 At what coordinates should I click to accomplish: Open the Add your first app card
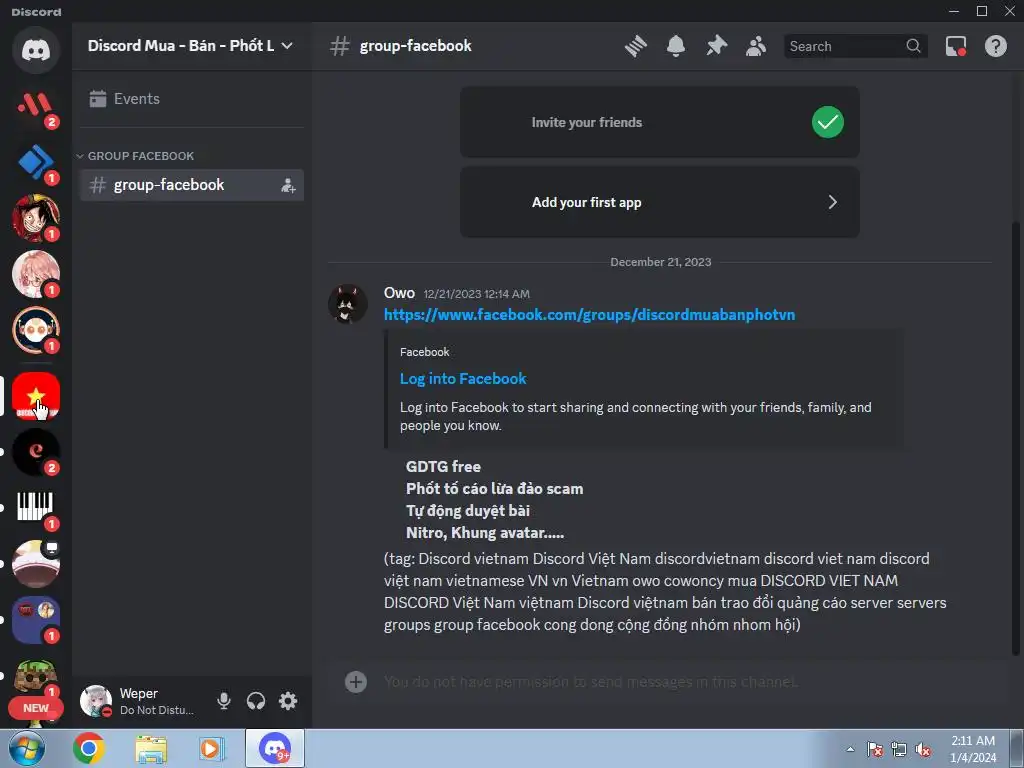(x=660, y=202)
